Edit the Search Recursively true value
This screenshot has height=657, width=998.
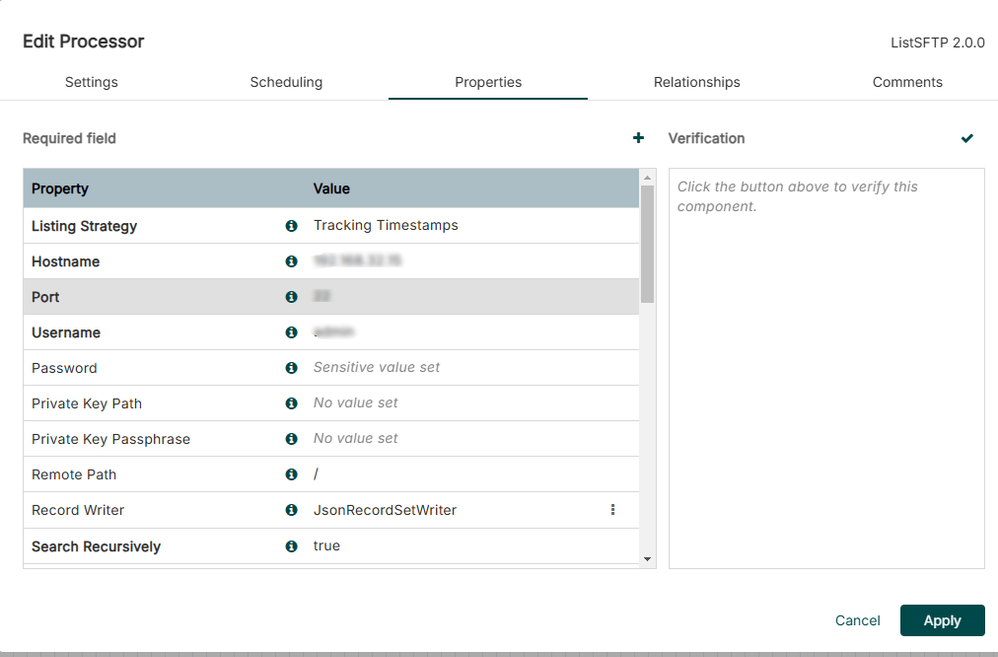(327, 546)
